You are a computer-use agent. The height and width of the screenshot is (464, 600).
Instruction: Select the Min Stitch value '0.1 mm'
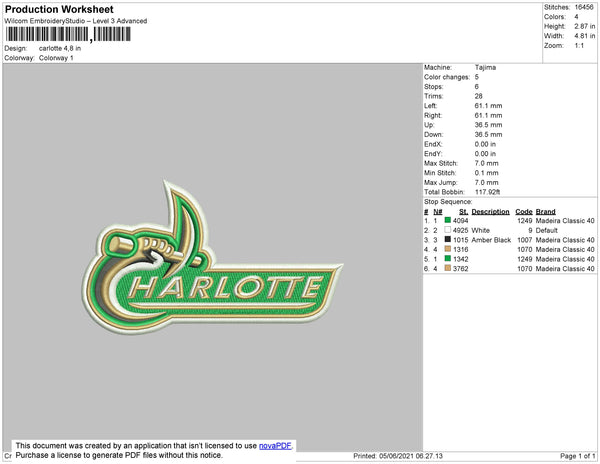click(x=487, y=173)
